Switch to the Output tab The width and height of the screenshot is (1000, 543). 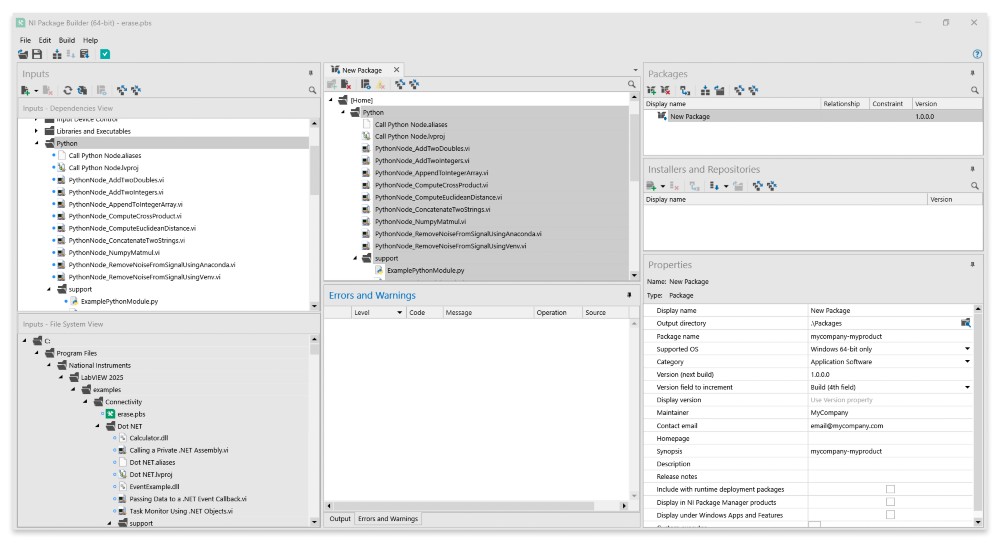coord(340,519)
